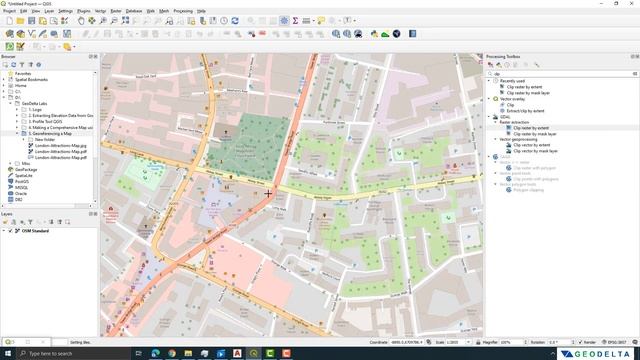Select the OSM Standard layer name

[x=35, y=231]
